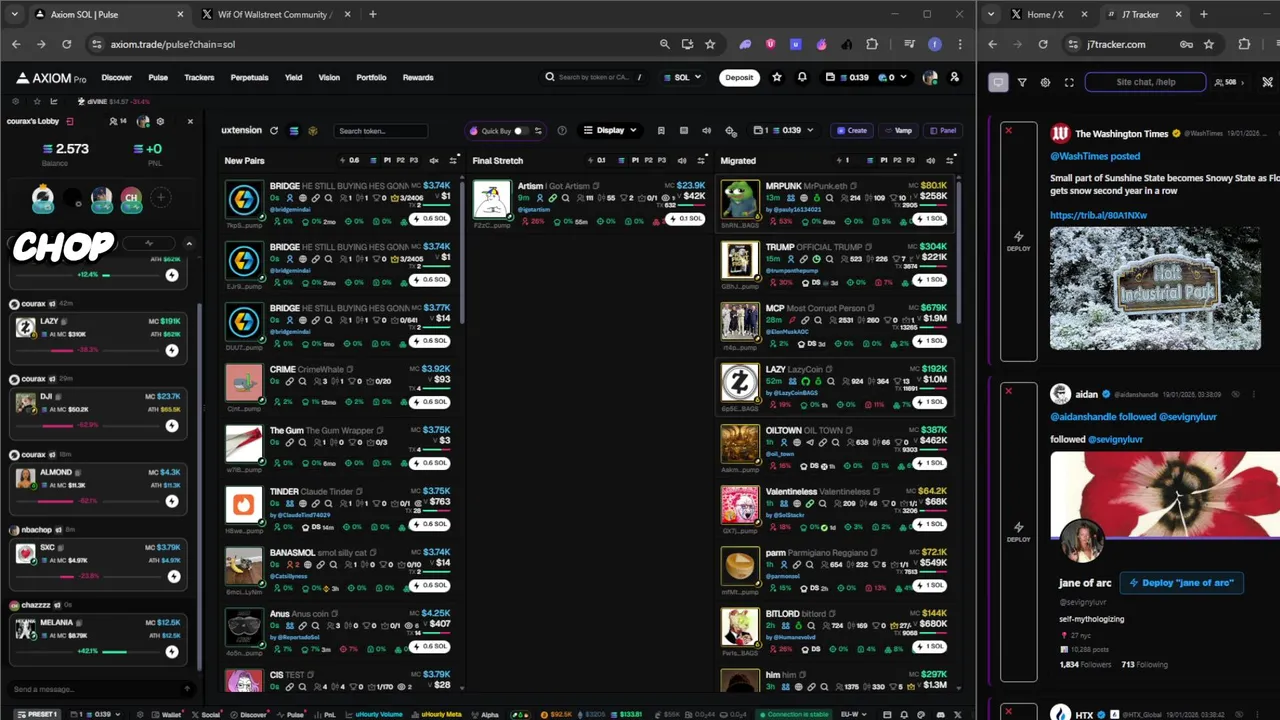Open Rewards in Axiom navigation
The width and height of the screenshot is (1280, 720).
tap(418, 77)
